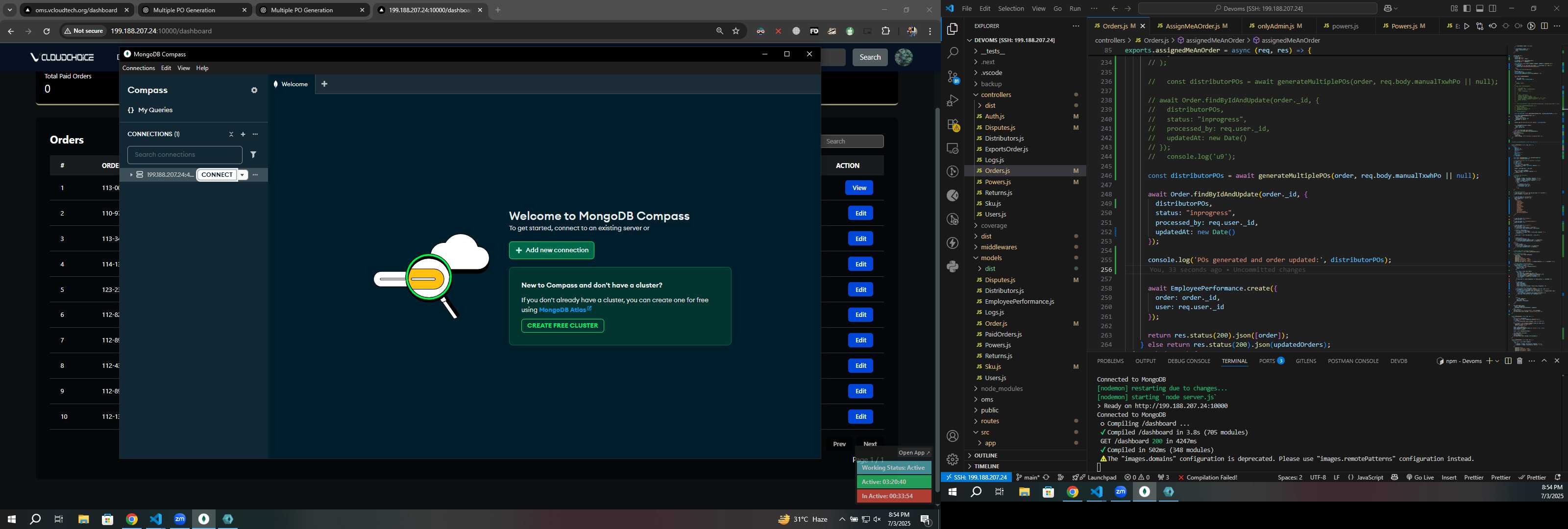Open Run and Debug view in VS Code
Viewport: 1568px width, 529px height.
tap(953, 100)
